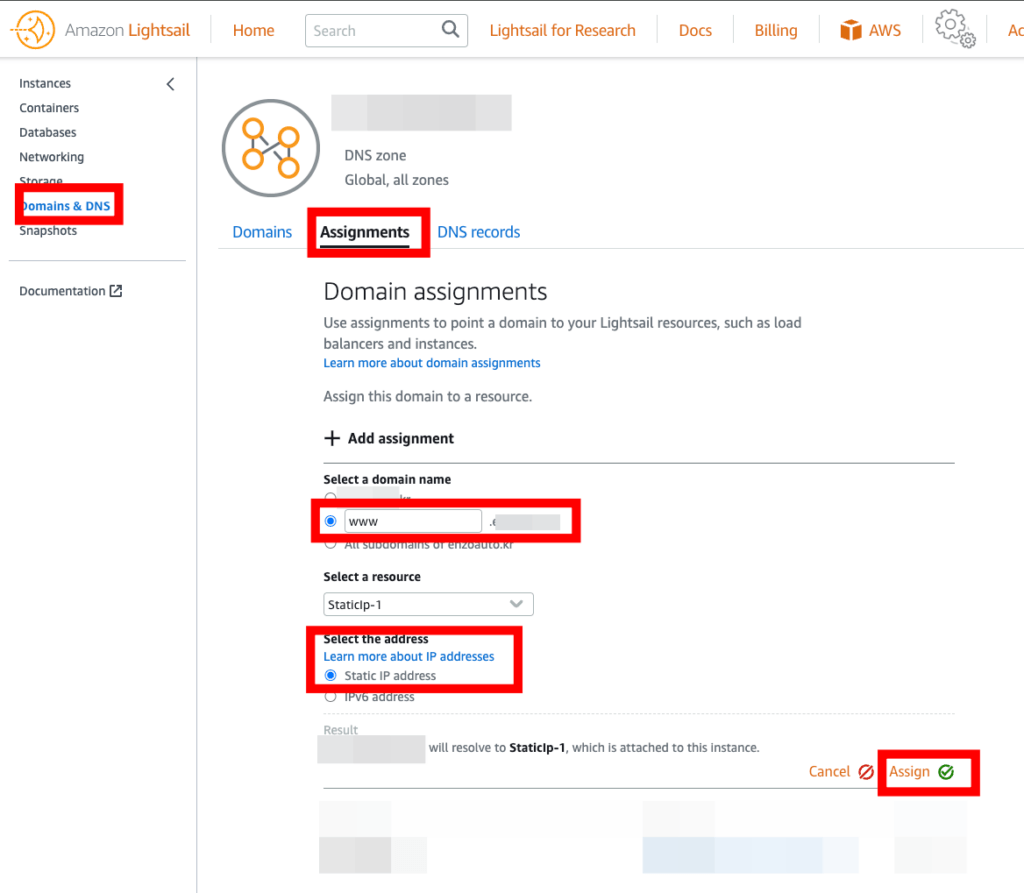Click the 'Global, all zones' text

pyautogui.click(x=396, y=180)
